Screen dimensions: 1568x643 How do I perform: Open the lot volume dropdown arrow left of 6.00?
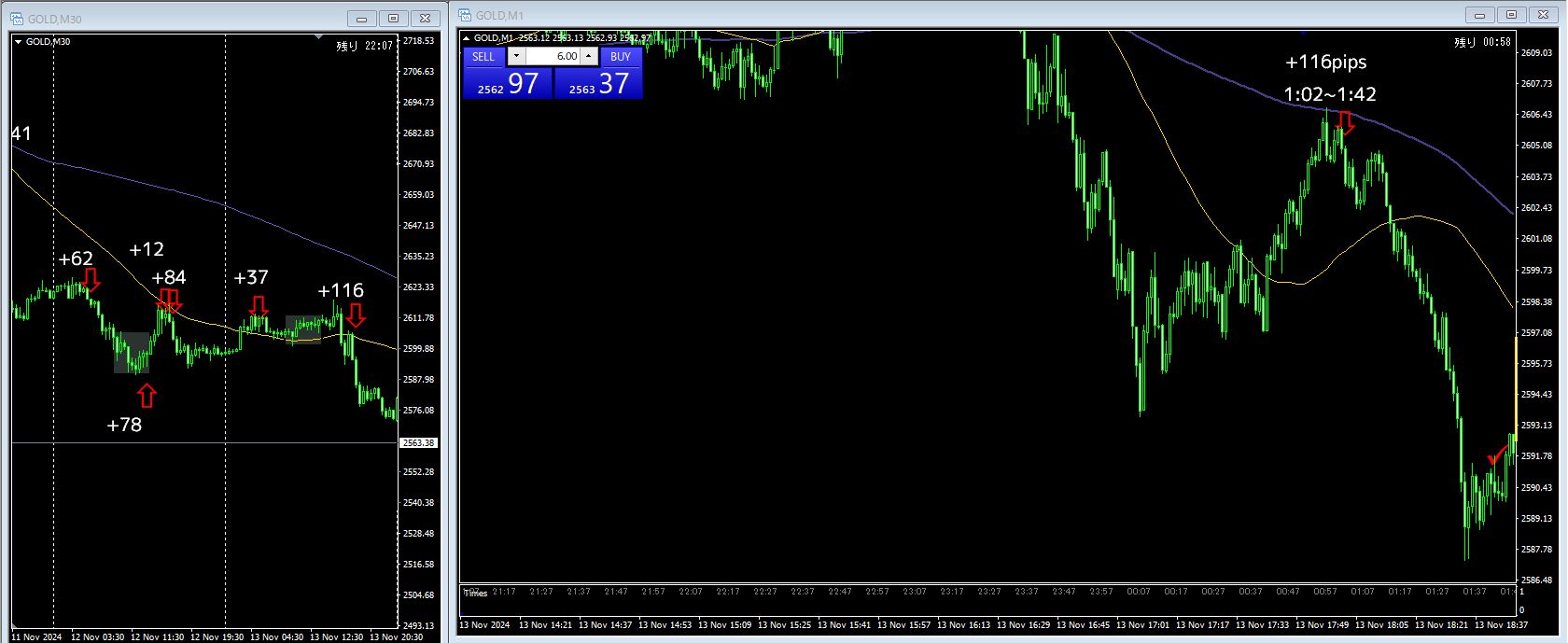click(516, 56)
